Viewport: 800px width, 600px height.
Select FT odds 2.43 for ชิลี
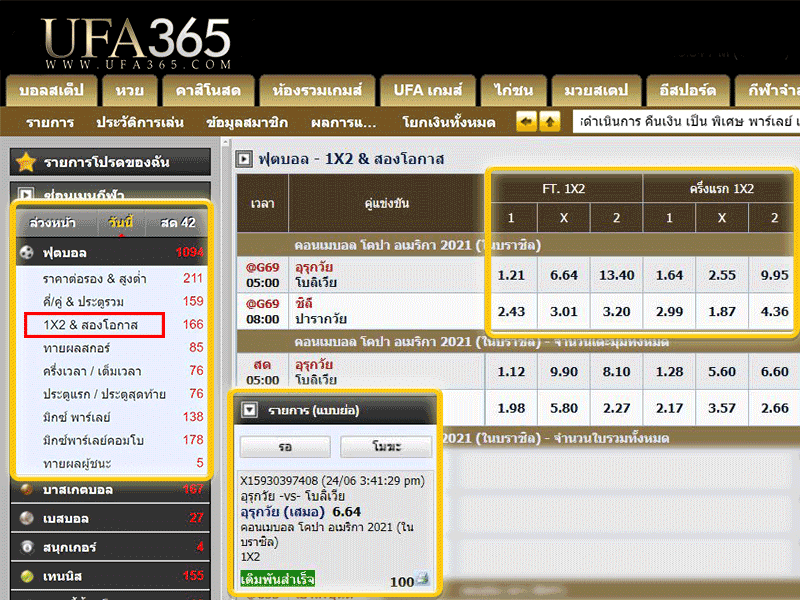511,311
